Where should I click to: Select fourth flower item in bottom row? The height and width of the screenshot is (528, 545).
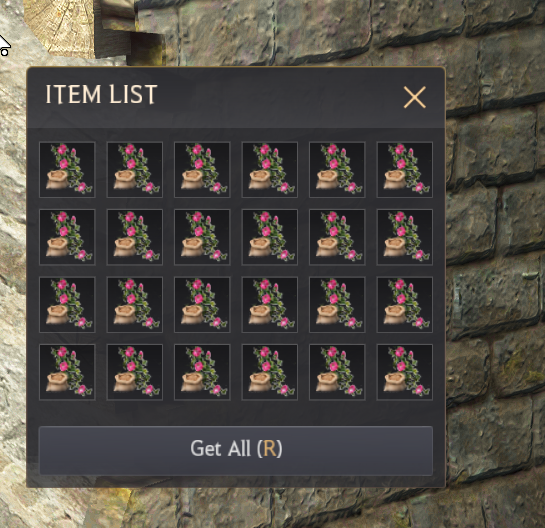point(269,372)
